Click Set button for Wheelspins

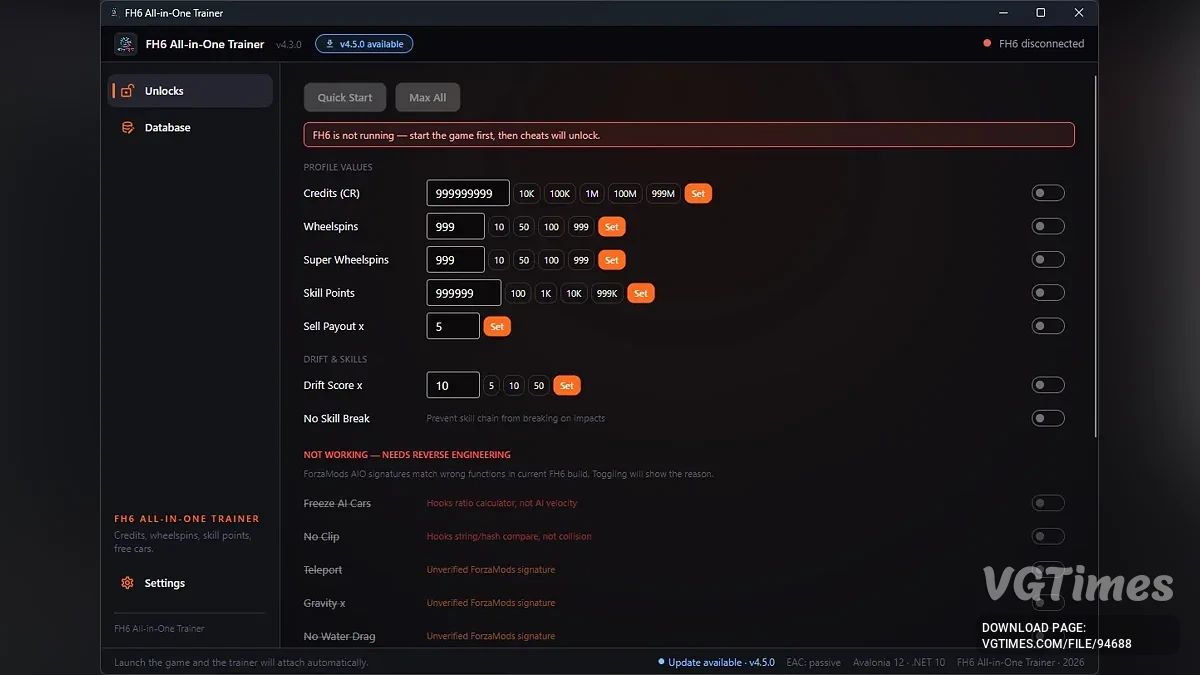point(612,227)
